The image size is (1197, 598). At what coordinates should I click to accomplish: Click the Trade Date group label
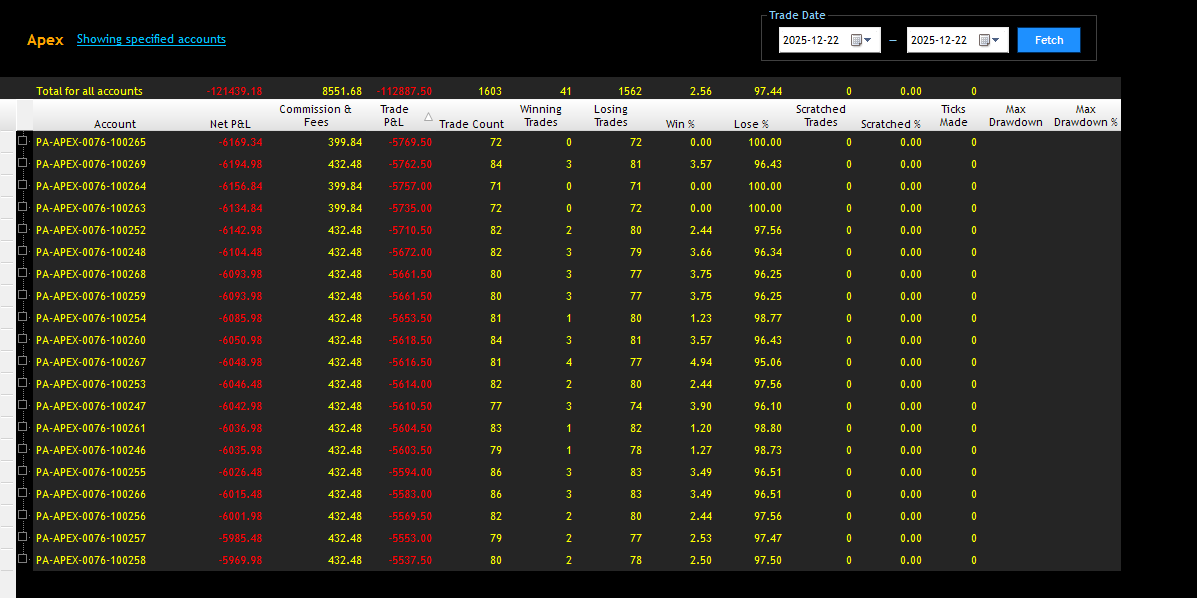(x=797, y=15)
